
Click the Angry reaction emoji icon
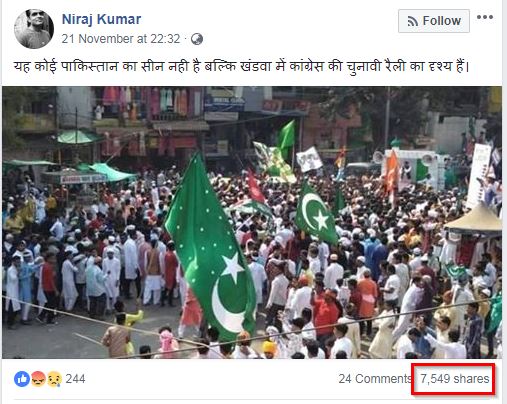pos(38,379)
